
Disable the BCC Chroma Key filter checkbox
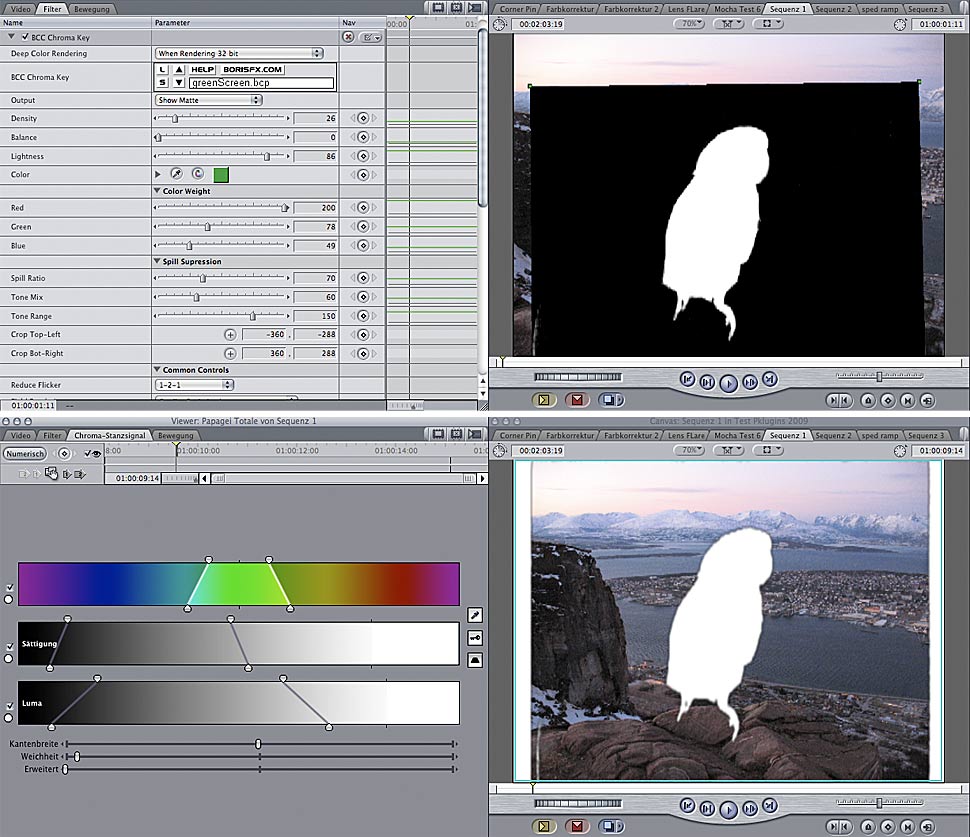[25, 37]
